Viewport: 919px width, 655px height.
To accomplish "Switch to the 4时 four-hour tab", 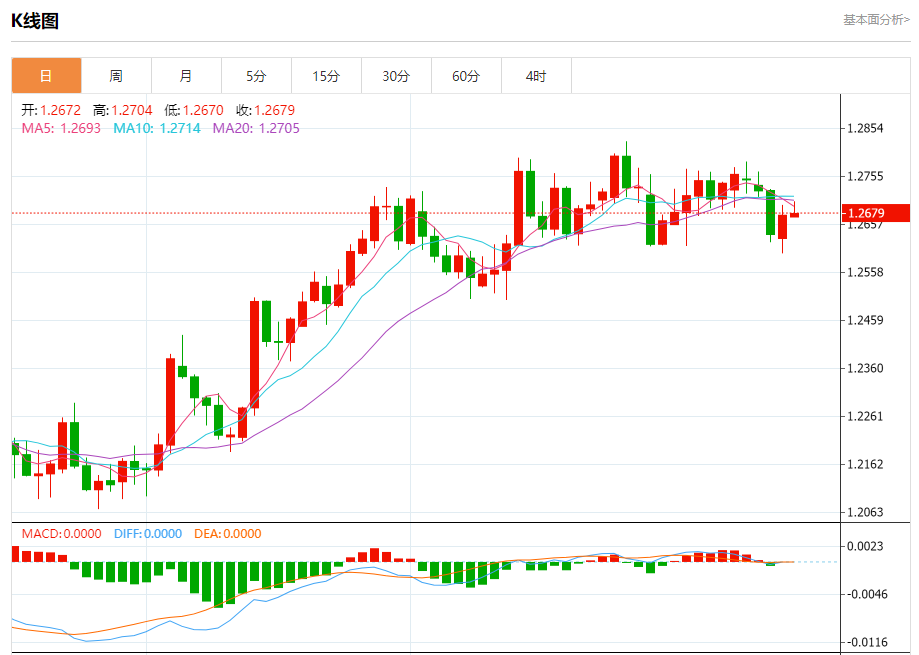I will [x=536, y=76].
